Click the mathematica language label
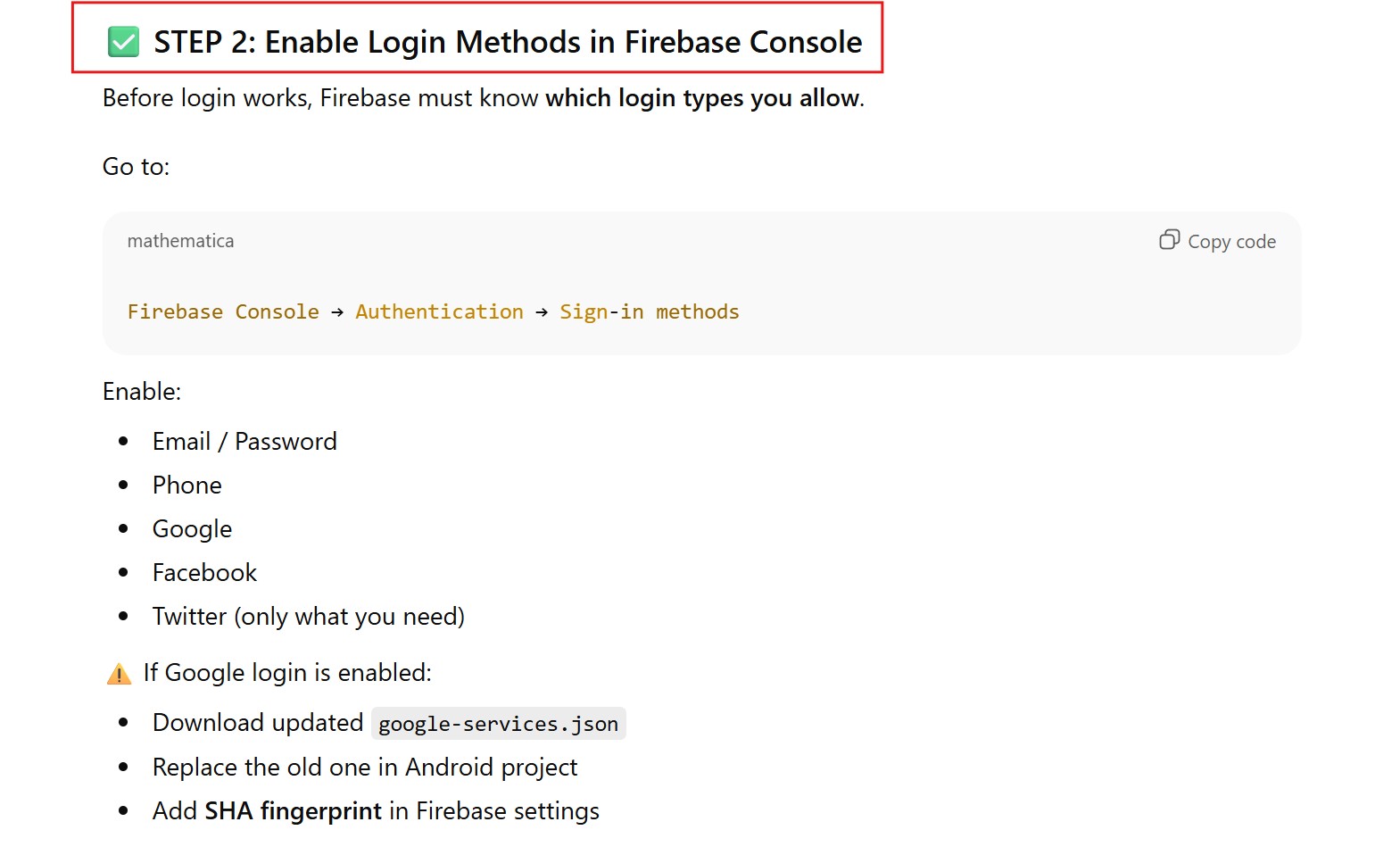This screenshot has height=855, width=1400. coord(180,241)
